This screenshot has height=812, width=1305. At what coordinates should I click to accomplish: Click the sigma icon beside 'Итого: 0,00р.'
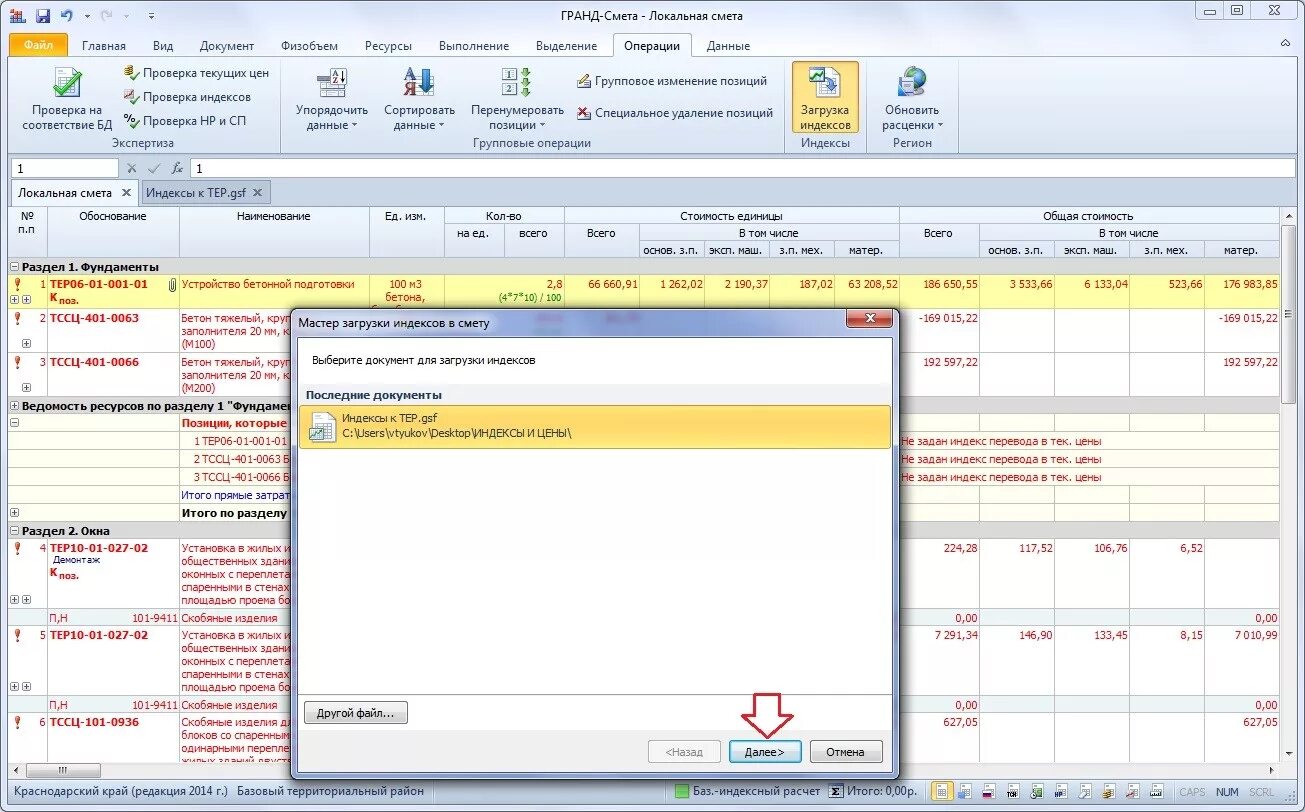(836, 791)
